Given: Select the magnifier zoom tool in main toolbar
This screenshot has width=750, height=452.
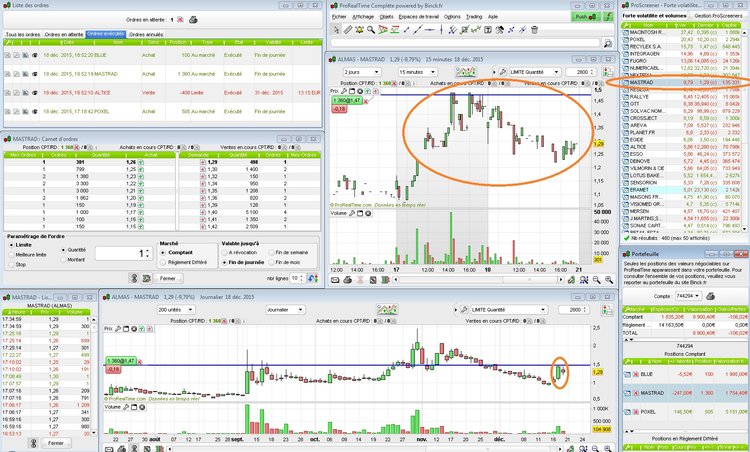Looking at the screenshot, I should [371, 30].
